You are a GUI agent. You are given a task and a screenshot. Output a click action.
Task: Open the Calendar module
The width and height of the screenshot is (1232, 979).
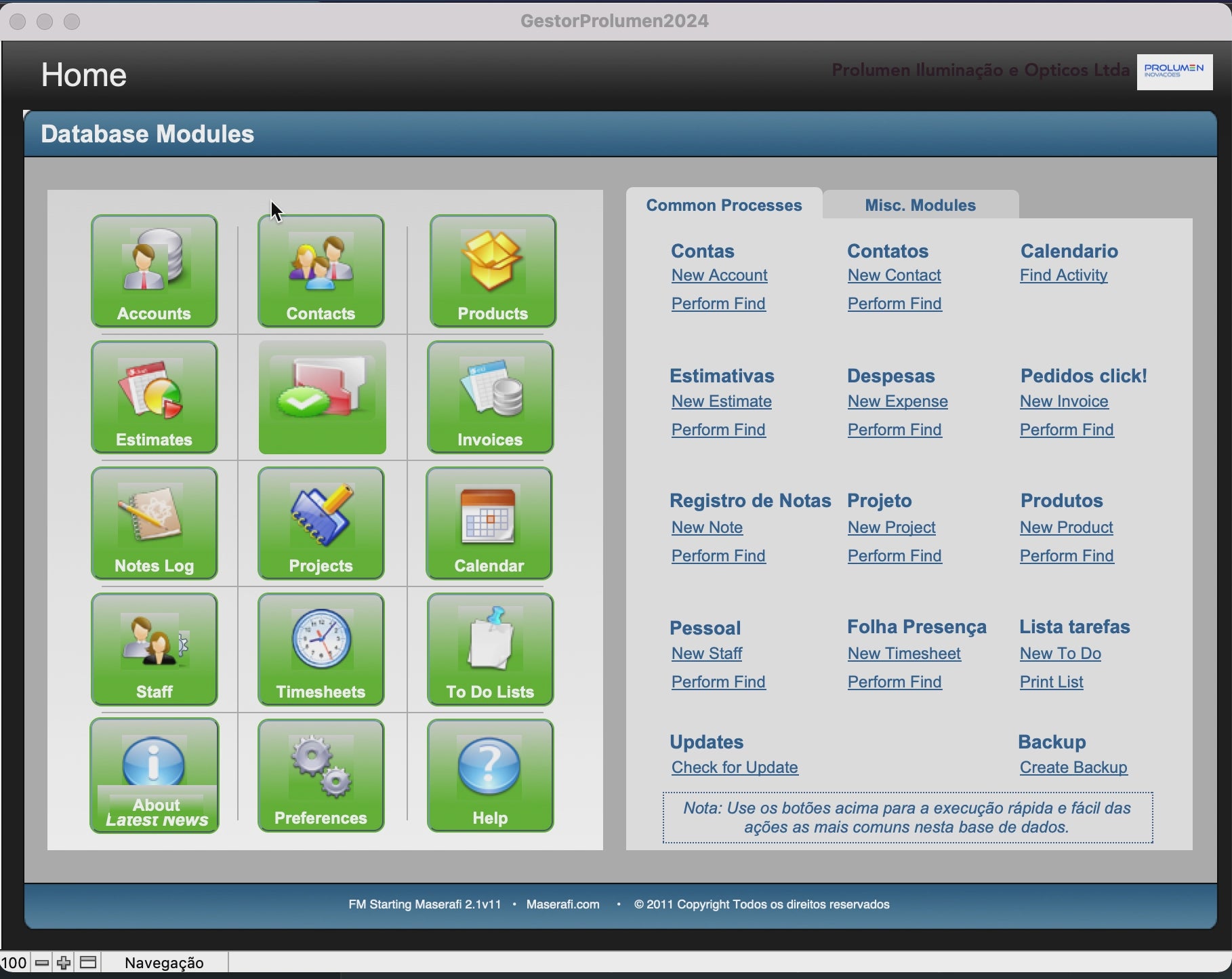[489, 523]
